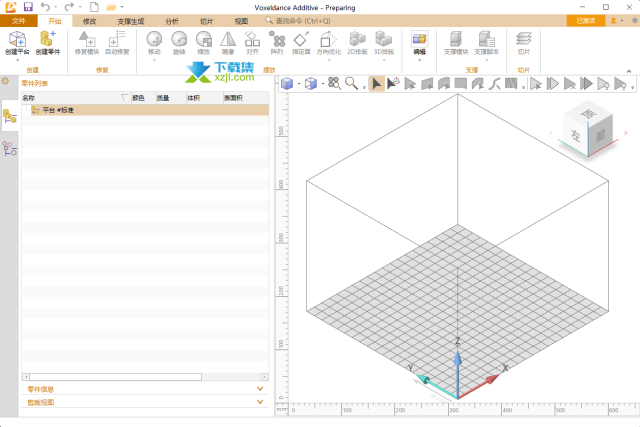
Task: Switch to the yellow parts list sidebar tab
Action: (9, 116)
